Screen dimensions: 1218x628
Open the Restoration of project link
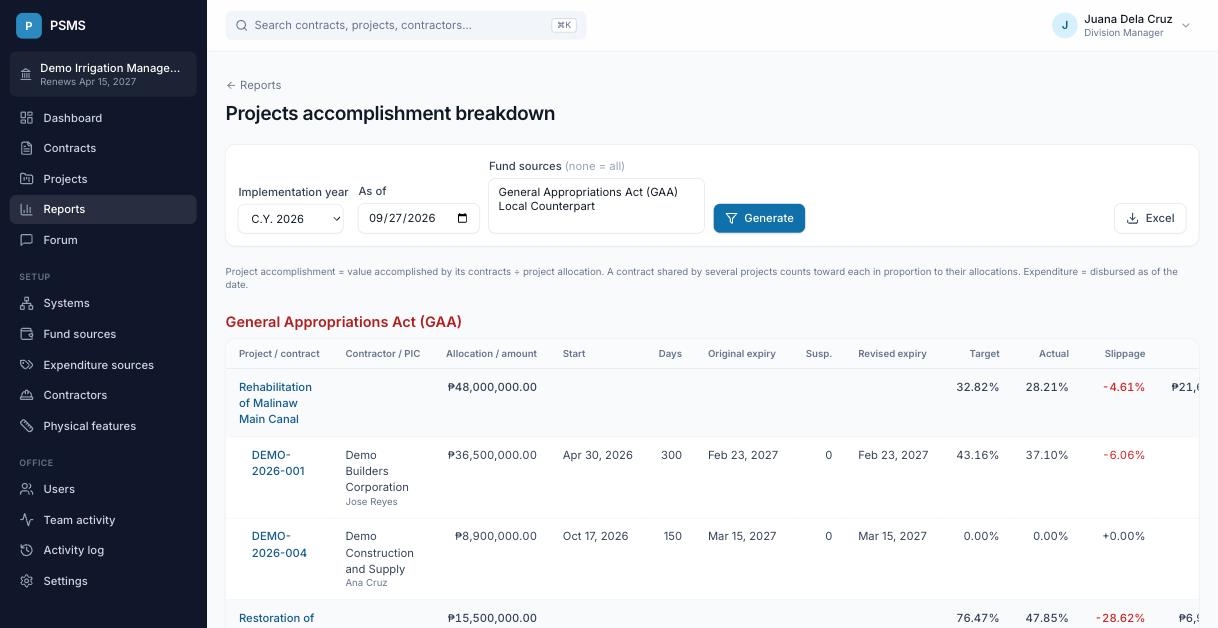click(x=276, y=618)
